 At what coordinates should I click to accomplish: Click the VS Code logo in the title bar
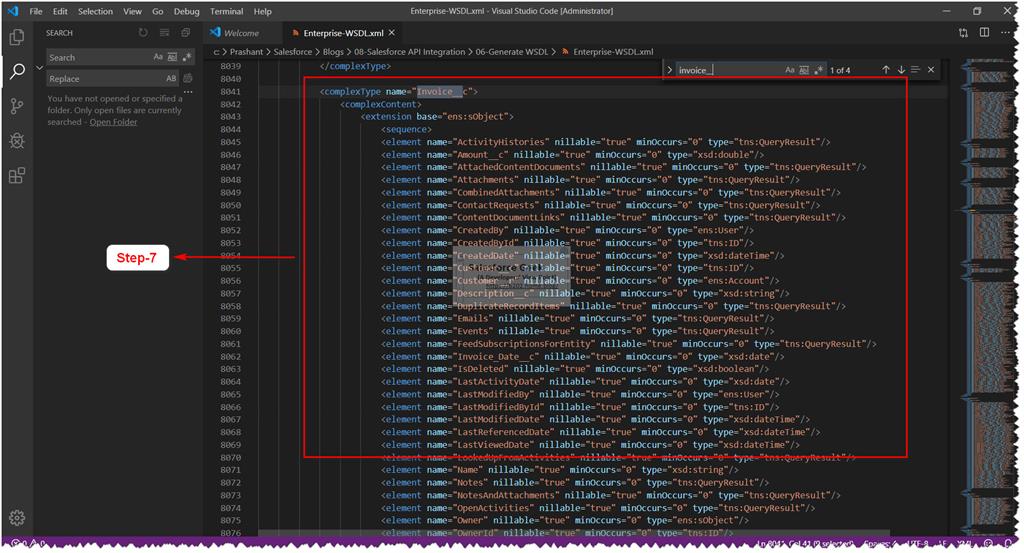[x=13, y=11]
